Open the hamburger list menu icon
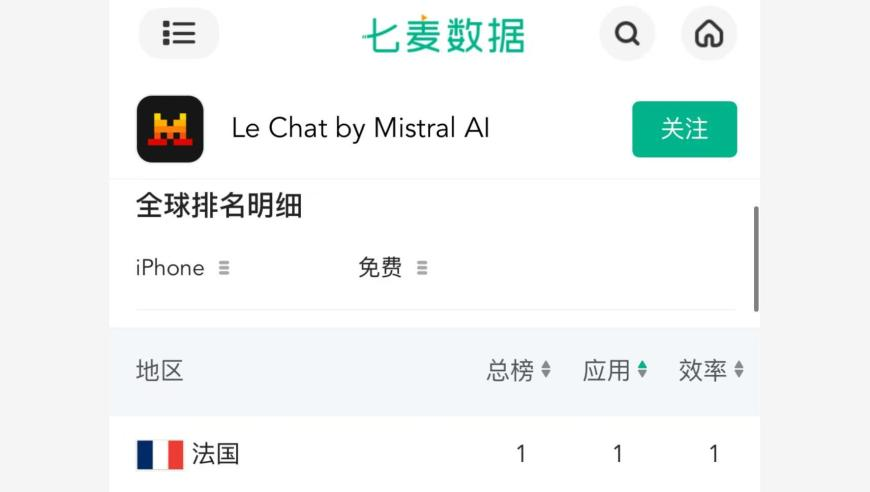 (x=179, y=33)
